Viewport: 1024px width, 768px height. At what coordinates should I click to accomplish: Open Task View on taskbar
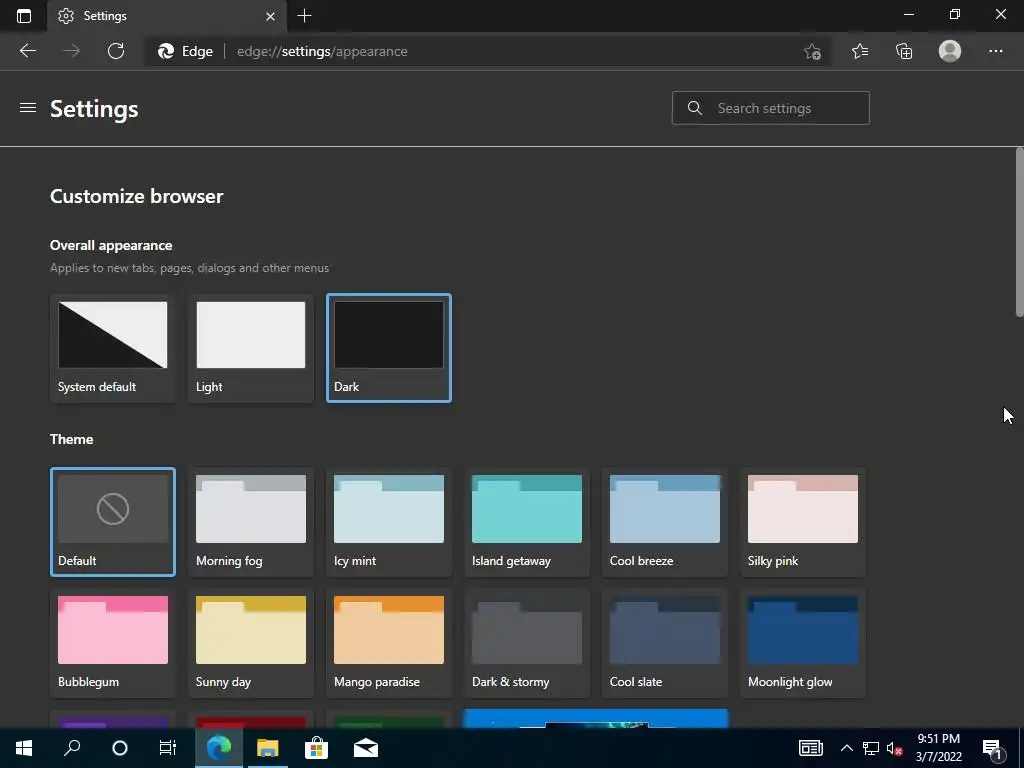[x=168, y=748]
